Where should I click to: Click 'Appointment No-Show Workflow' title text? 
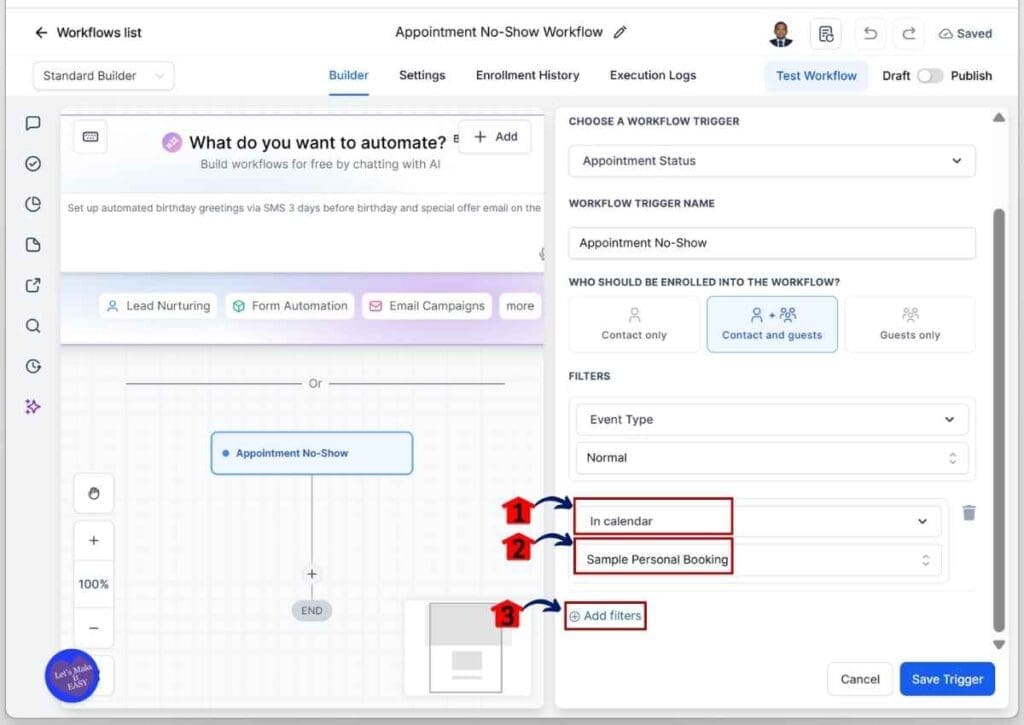[499, 32]
